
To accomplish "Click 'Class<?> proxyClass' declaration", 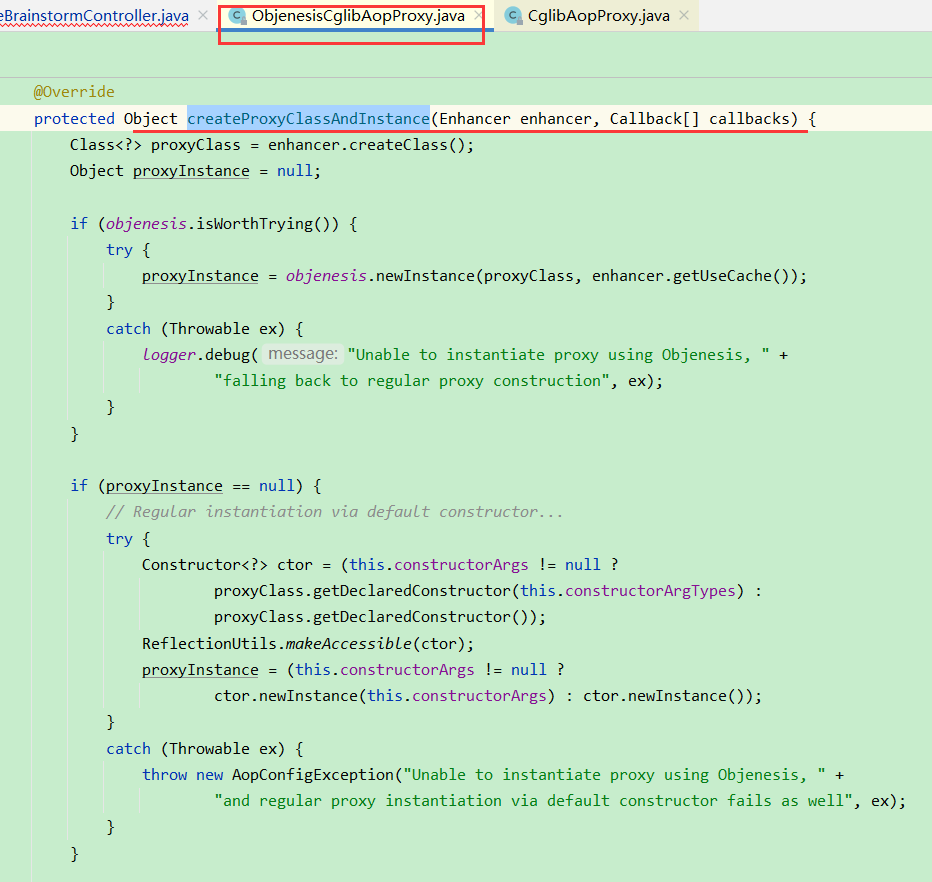I will (x=155, y=145).
